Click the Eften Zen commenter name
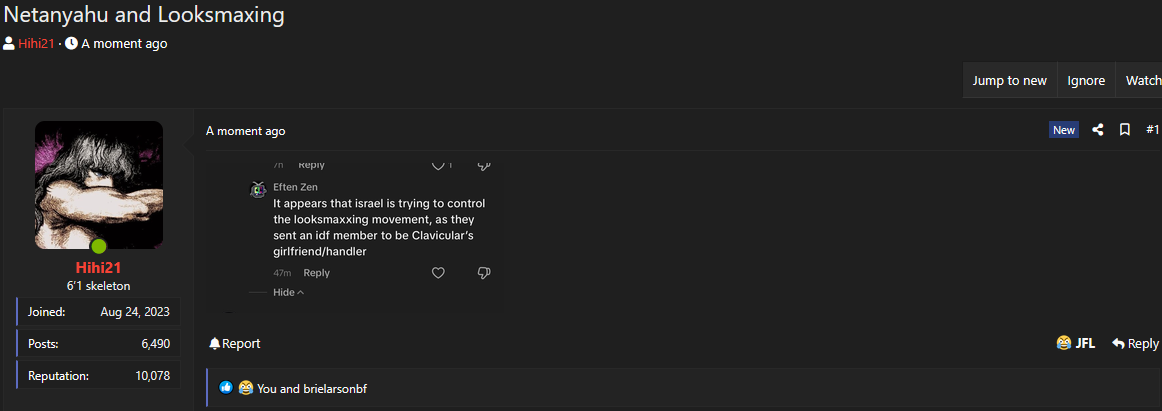 click(296, 187)
